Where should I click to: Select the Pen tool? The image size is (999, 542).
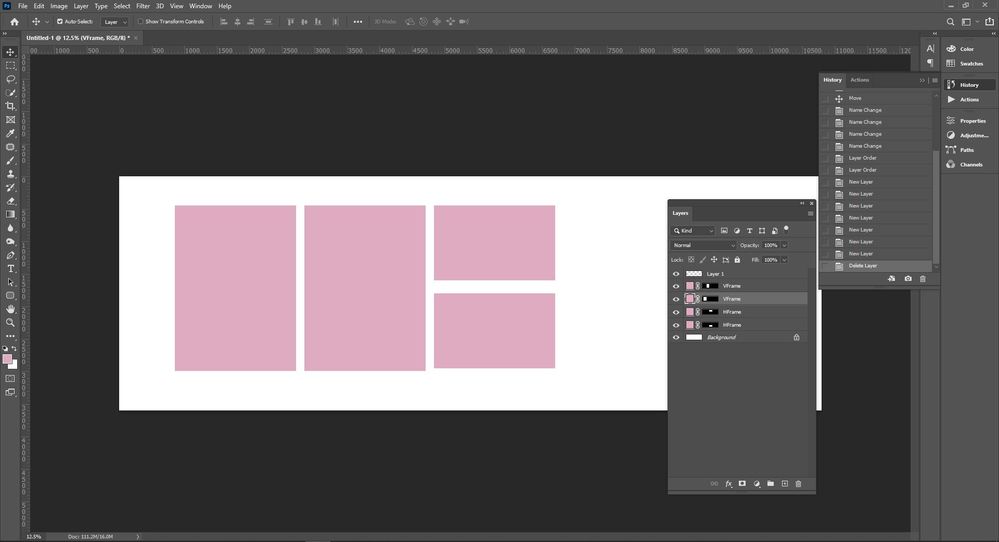coord(10,255)
